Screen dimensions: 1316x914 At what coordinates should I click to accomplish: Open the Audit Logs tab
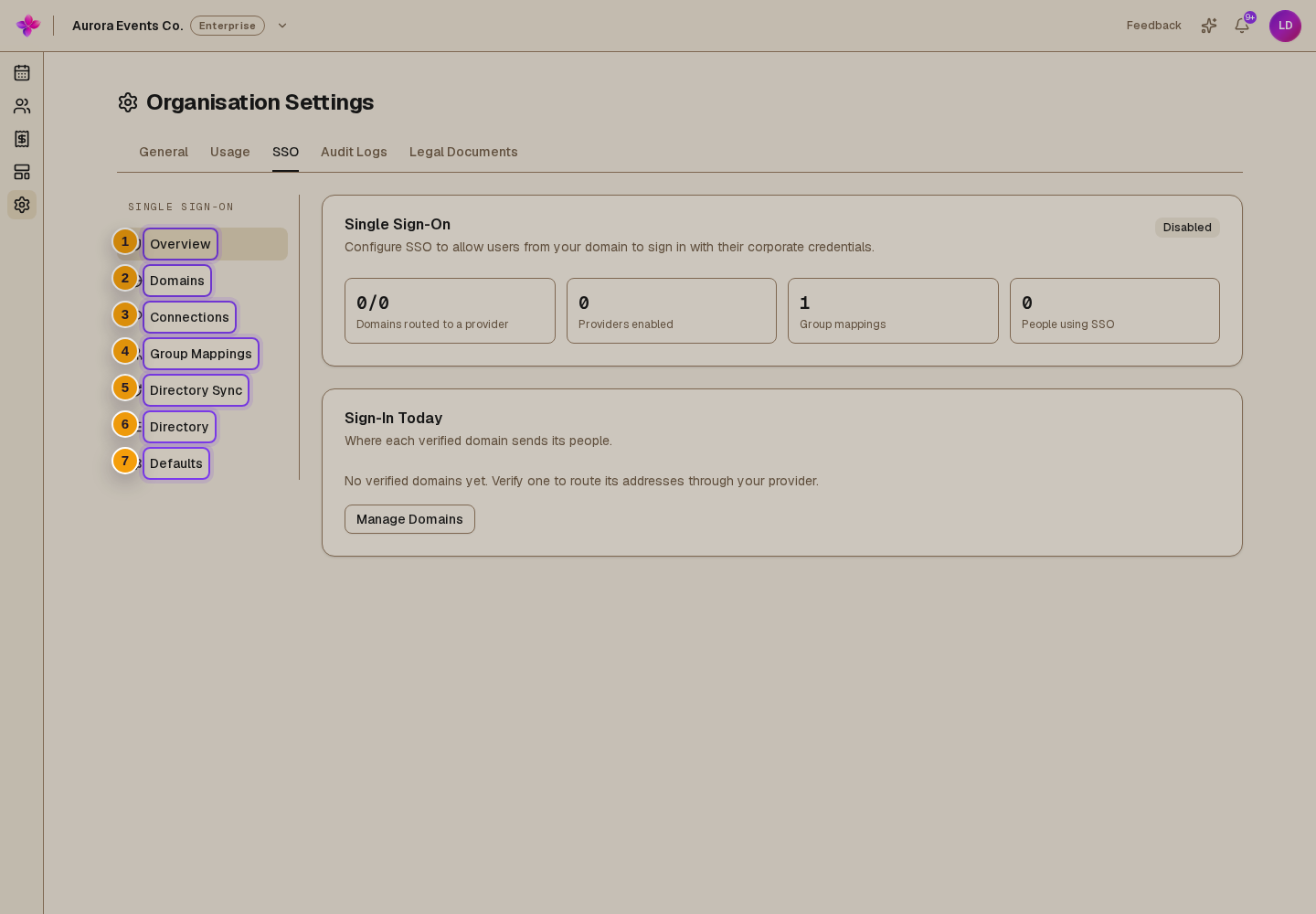click(x=354, y=152)
